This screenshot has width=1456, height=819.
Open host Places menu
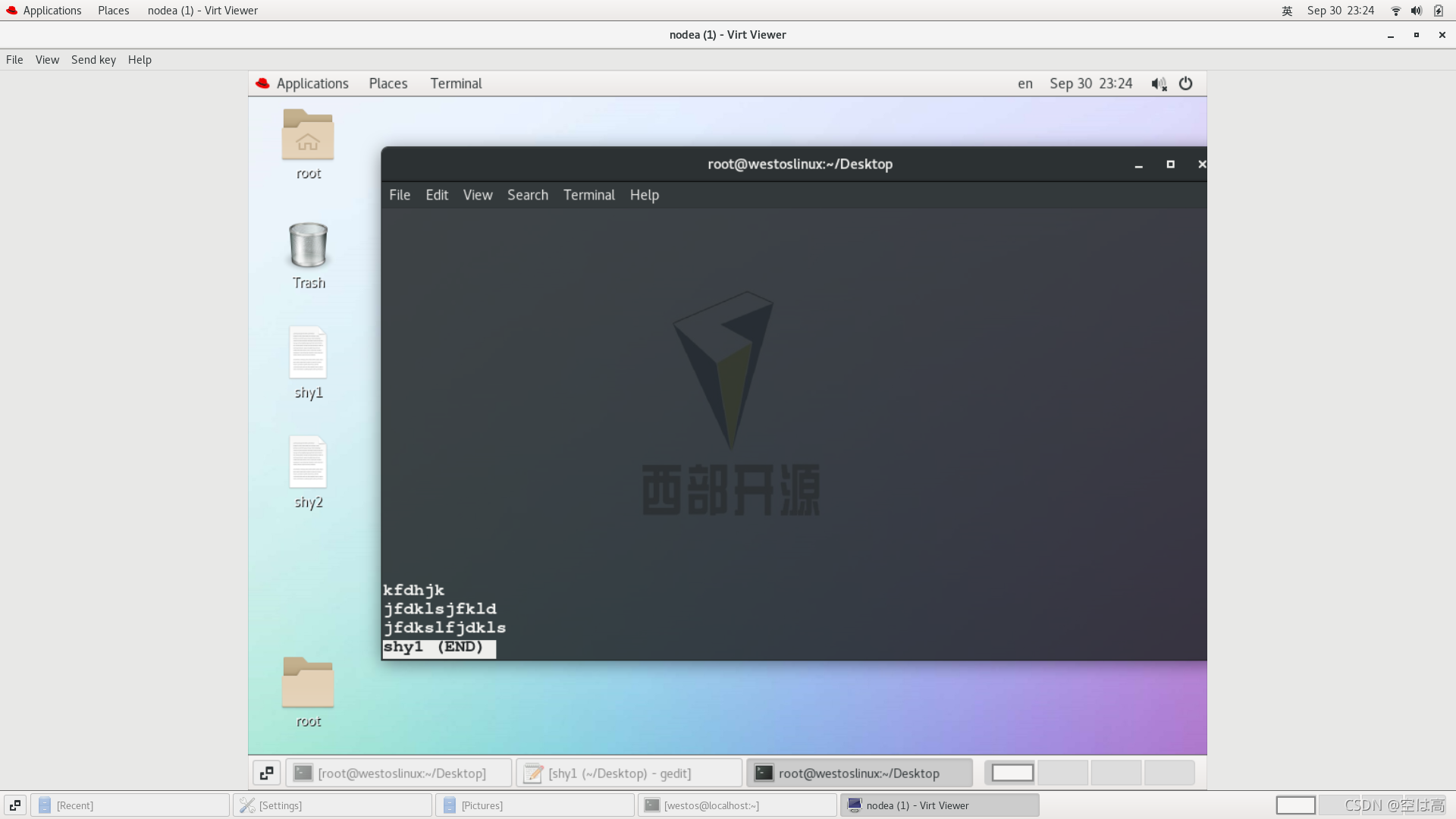tap(114, 11)
